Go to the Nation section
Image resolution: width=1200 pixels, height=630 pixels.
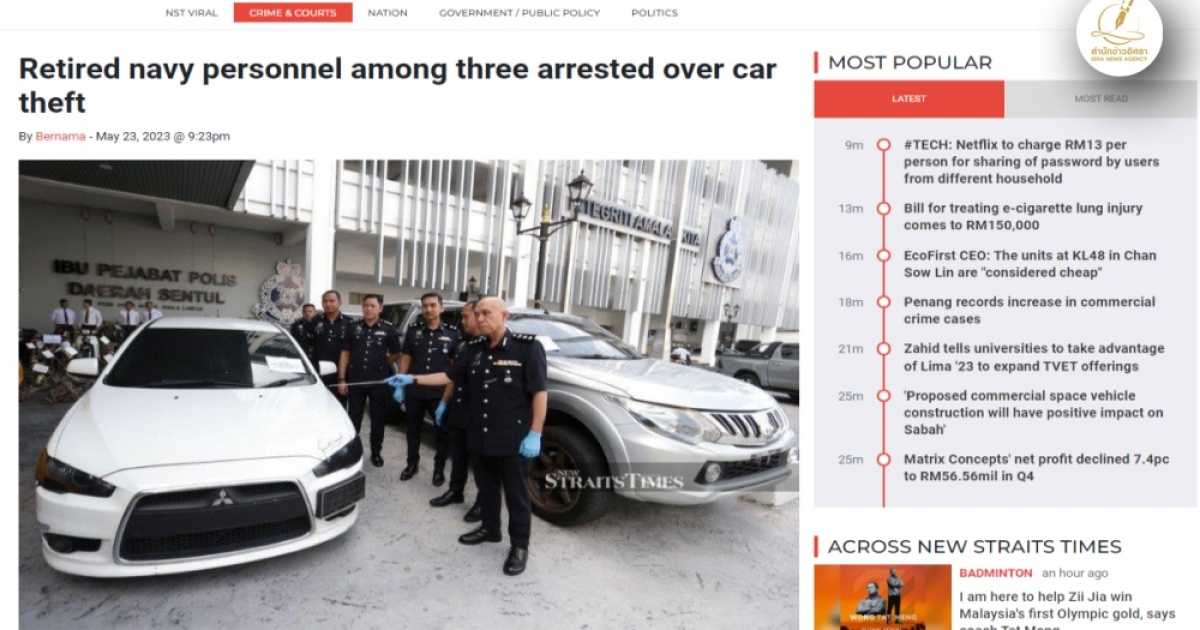[x=387, y=13]
